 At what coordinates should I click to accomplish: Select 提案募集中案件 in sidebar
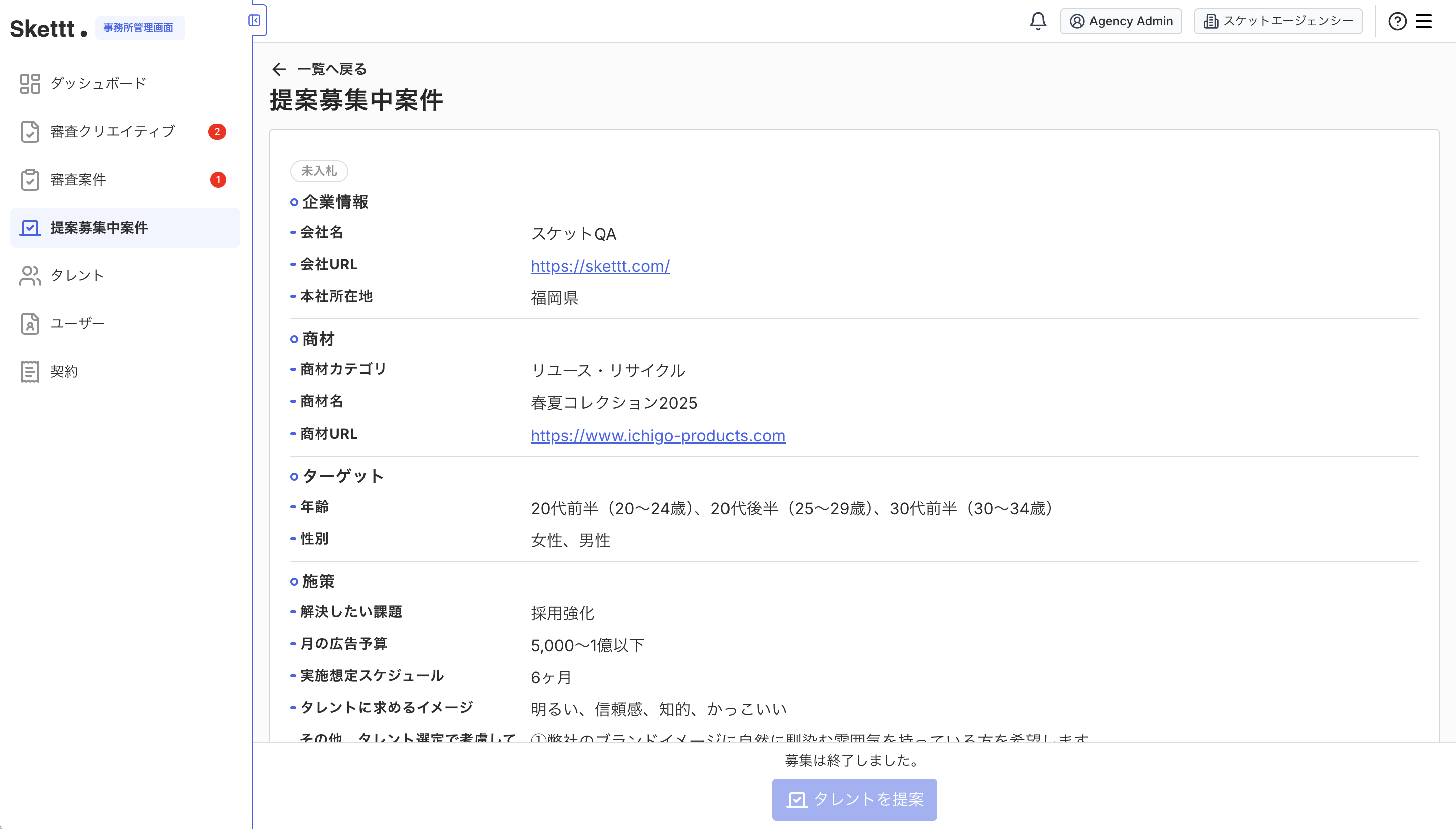(99, 228)
